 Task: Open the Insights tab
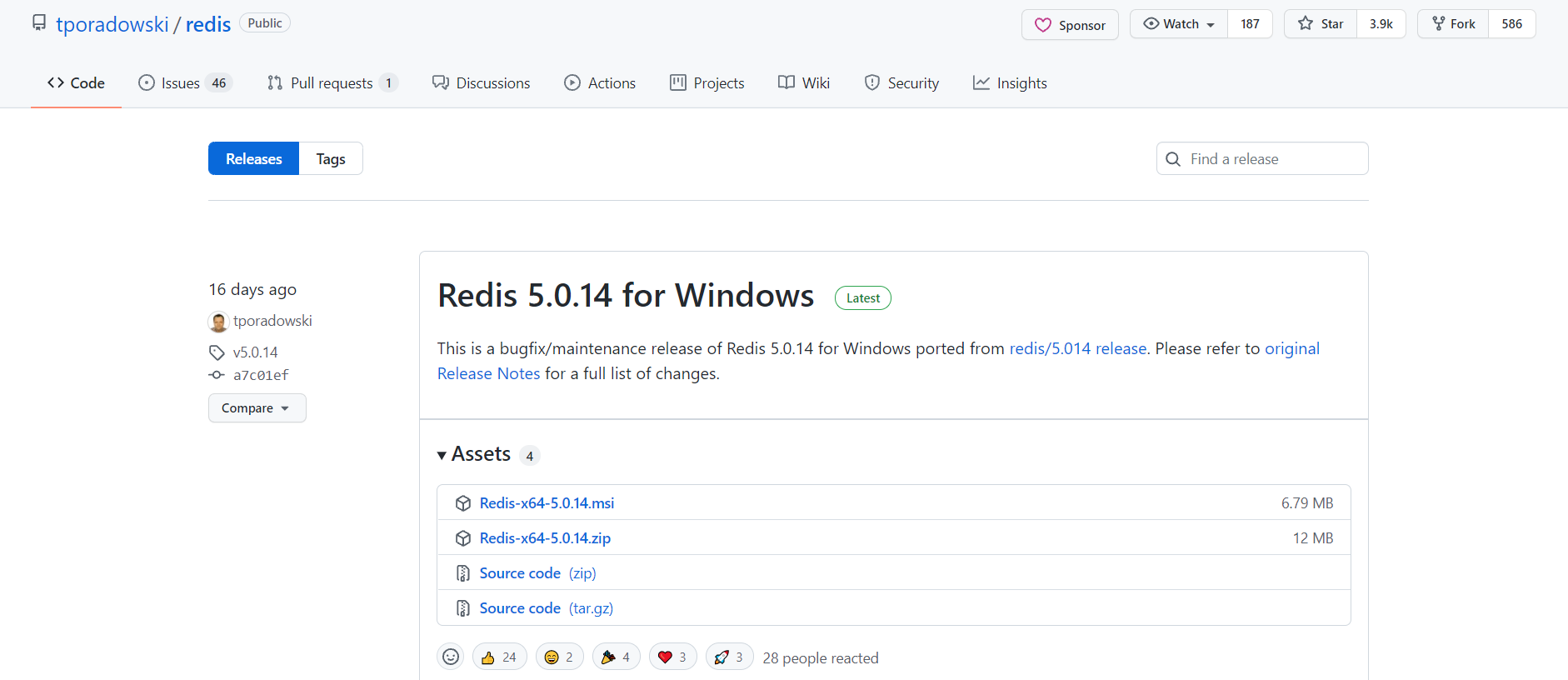pyautogui.click(x=1010, y=83)
